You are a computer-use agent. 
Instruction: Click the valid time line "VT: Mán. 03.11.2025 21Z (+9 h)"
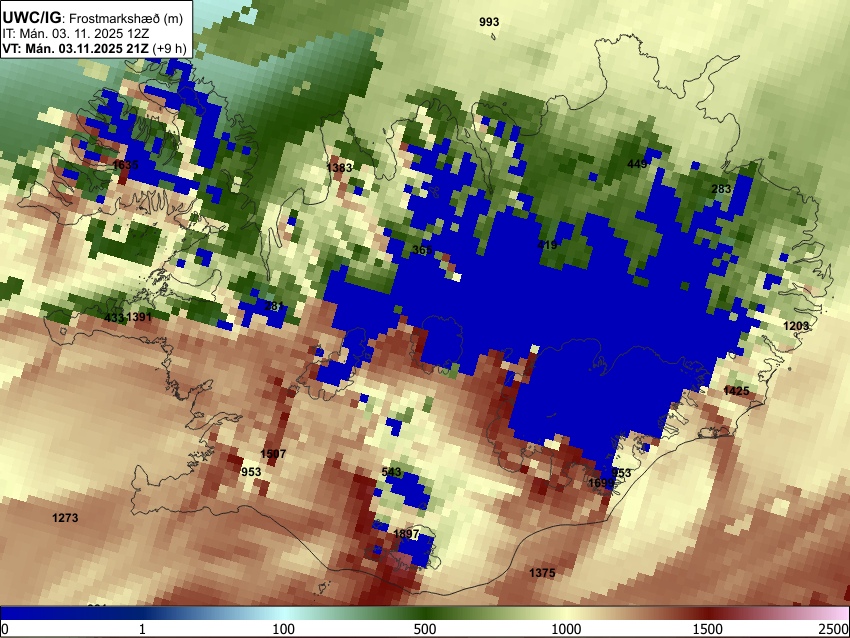(x=94, y=48)
